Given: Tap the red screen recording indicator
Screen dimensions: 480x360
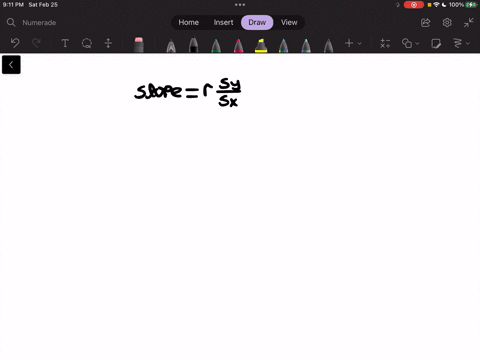Looking at the screenshot, I should pos(414,5).
